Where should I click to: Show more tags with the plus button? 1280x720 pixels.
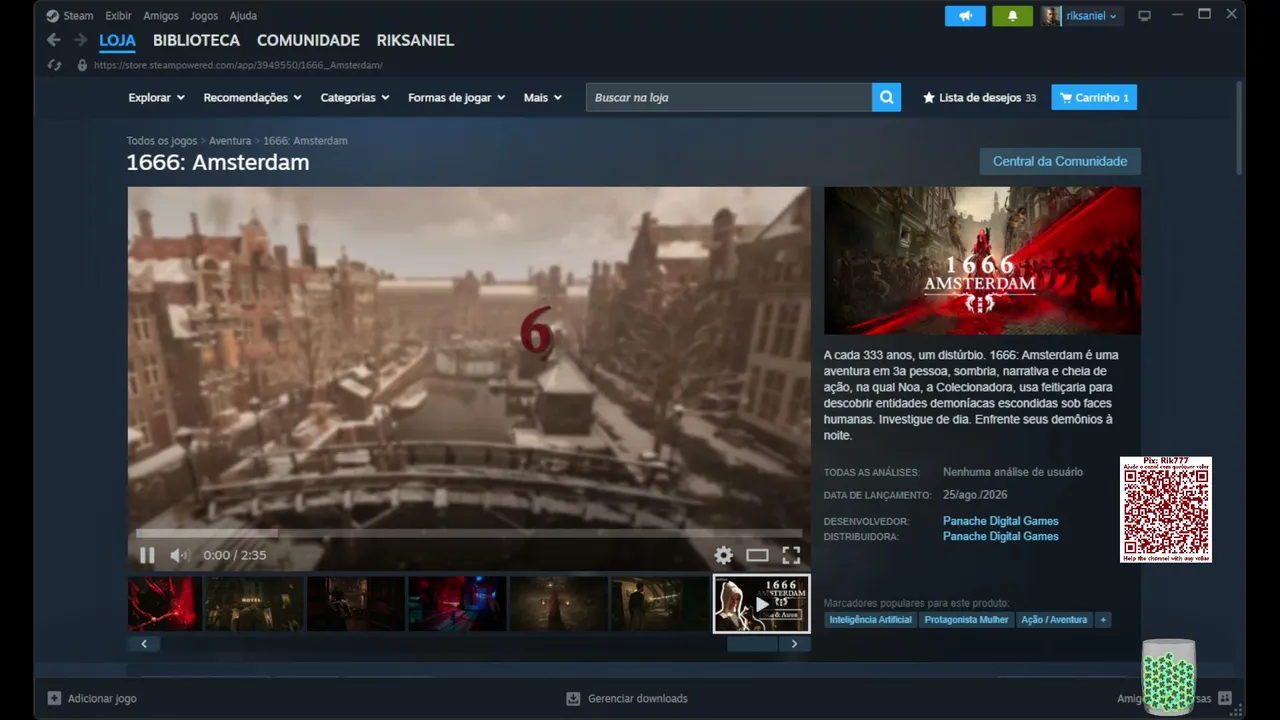pyautogui.click(x=1103, y=620)
